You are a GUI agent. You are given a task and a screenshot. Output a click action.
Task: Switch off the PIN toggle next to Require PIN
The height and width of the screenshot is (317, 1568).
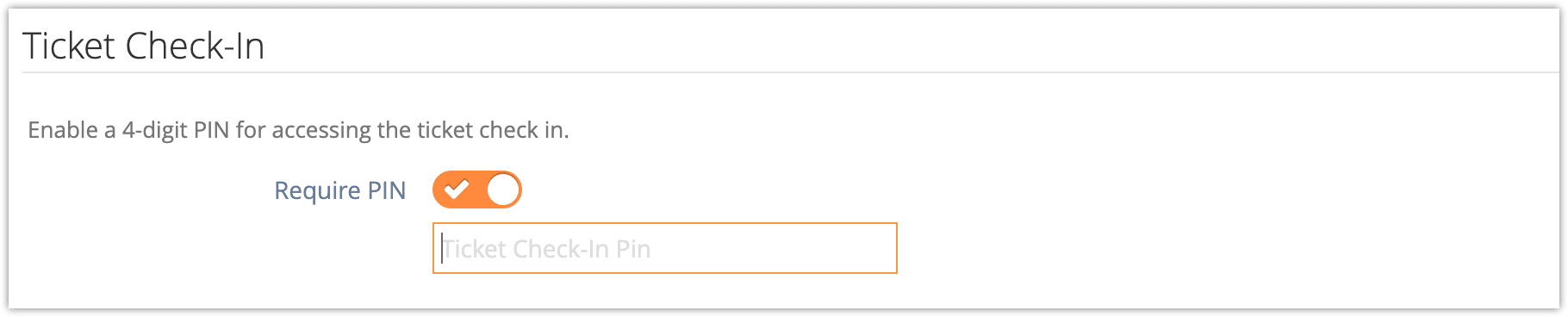pyautogui.click(x=477, y=190)
